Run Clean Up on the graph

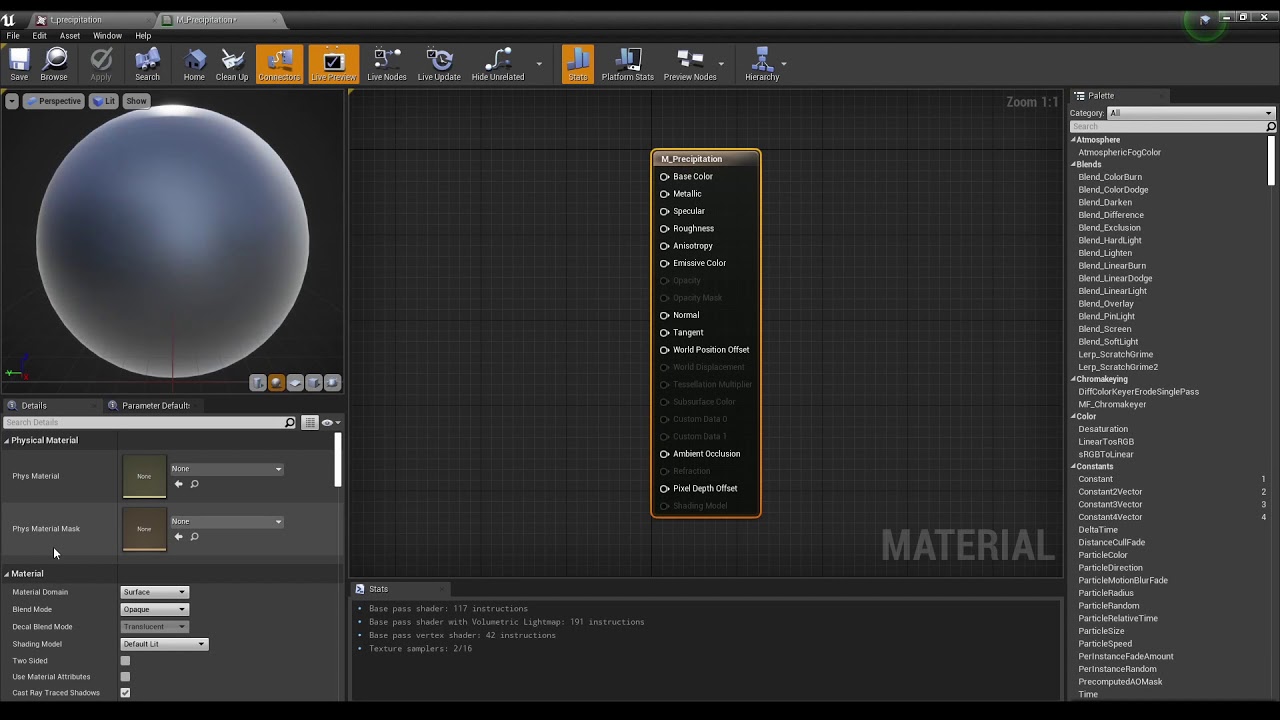232,64
